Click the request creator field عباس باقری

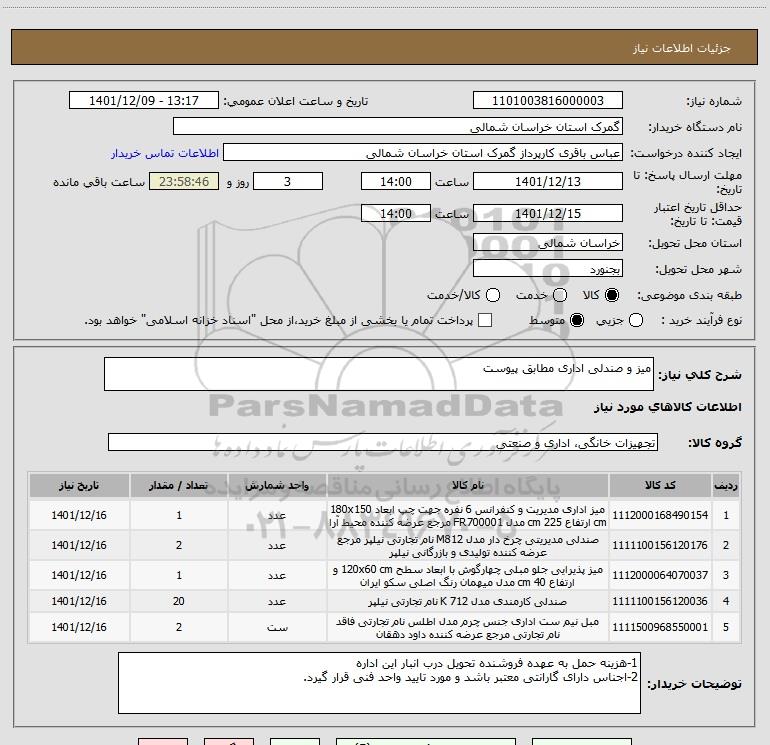pyautogui.click(x=423, y=153)
